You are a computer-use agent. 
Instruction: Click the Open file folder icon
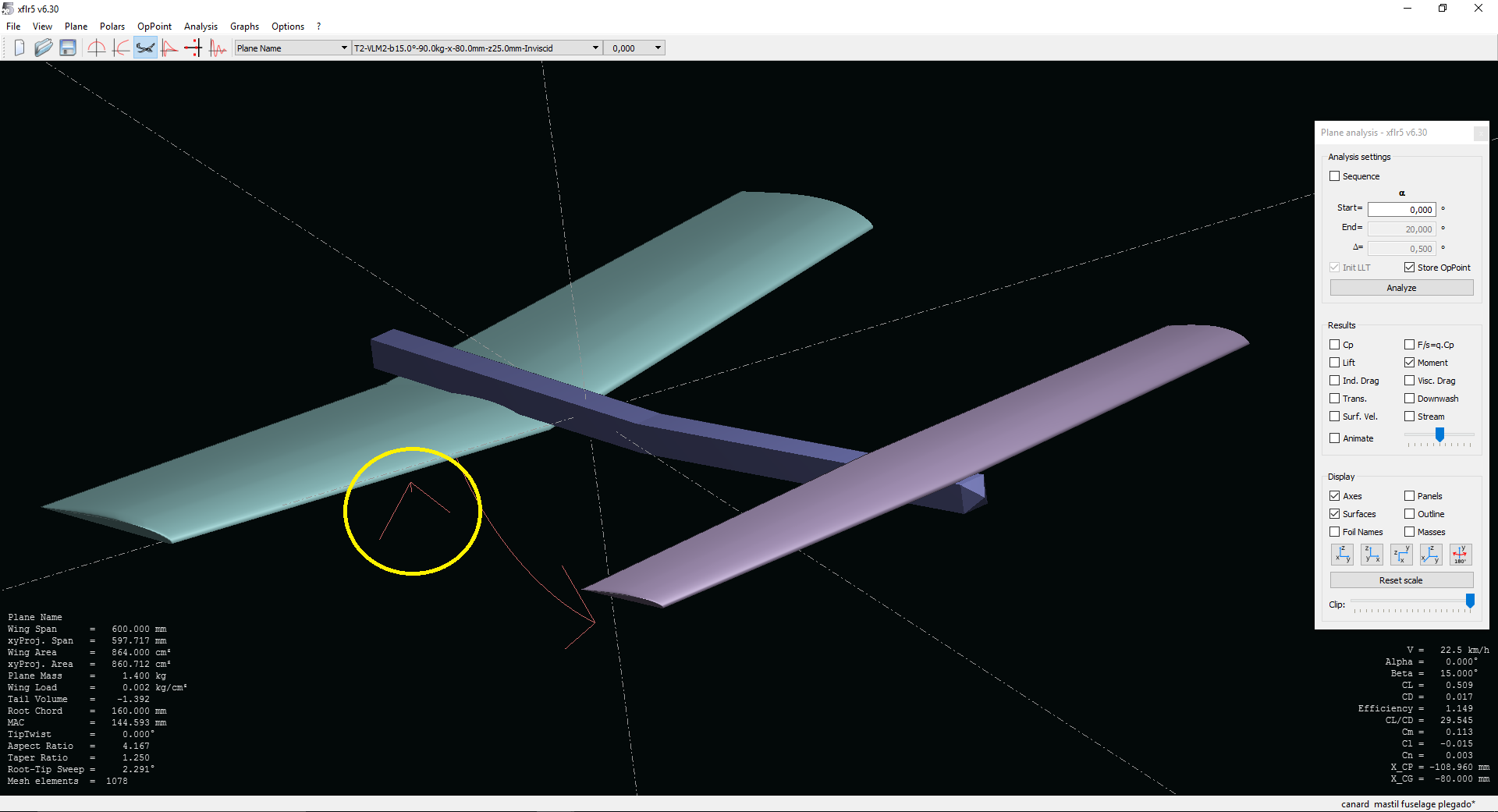44,48
